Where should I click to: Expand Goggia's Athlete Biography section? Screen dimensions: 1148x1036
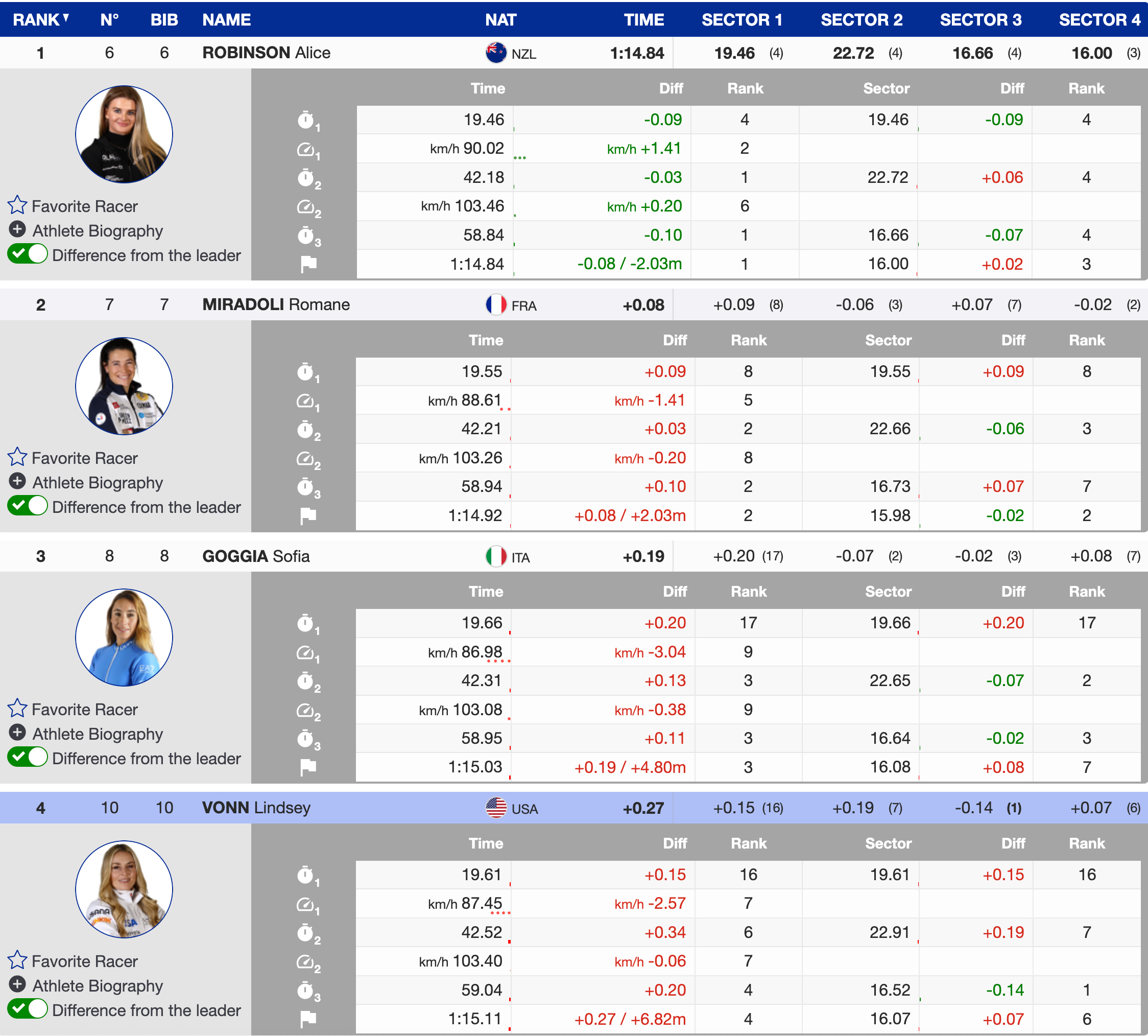pos(97,734)
